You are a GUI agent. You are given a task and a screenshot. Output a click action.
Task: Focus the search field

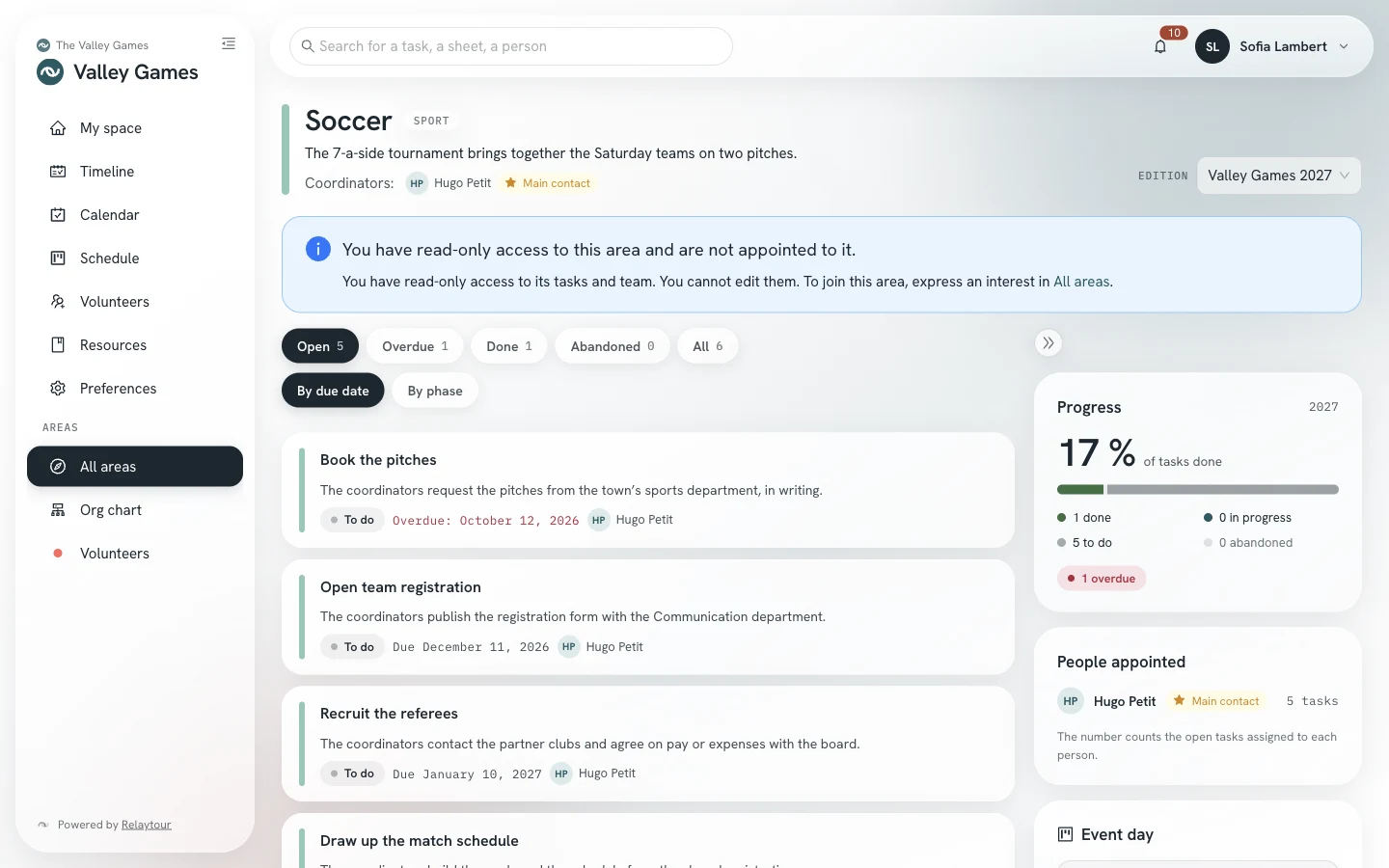[511, 46]
